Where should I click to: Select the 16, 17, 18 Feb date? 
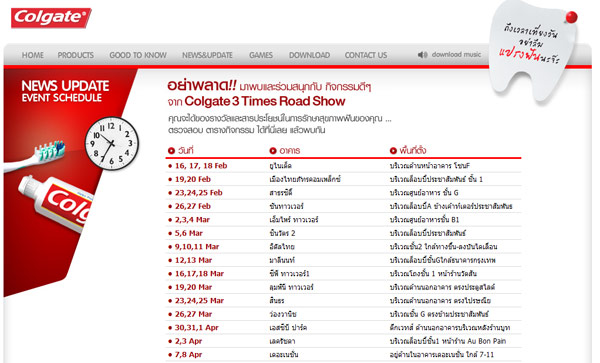(x=201, y=166)
